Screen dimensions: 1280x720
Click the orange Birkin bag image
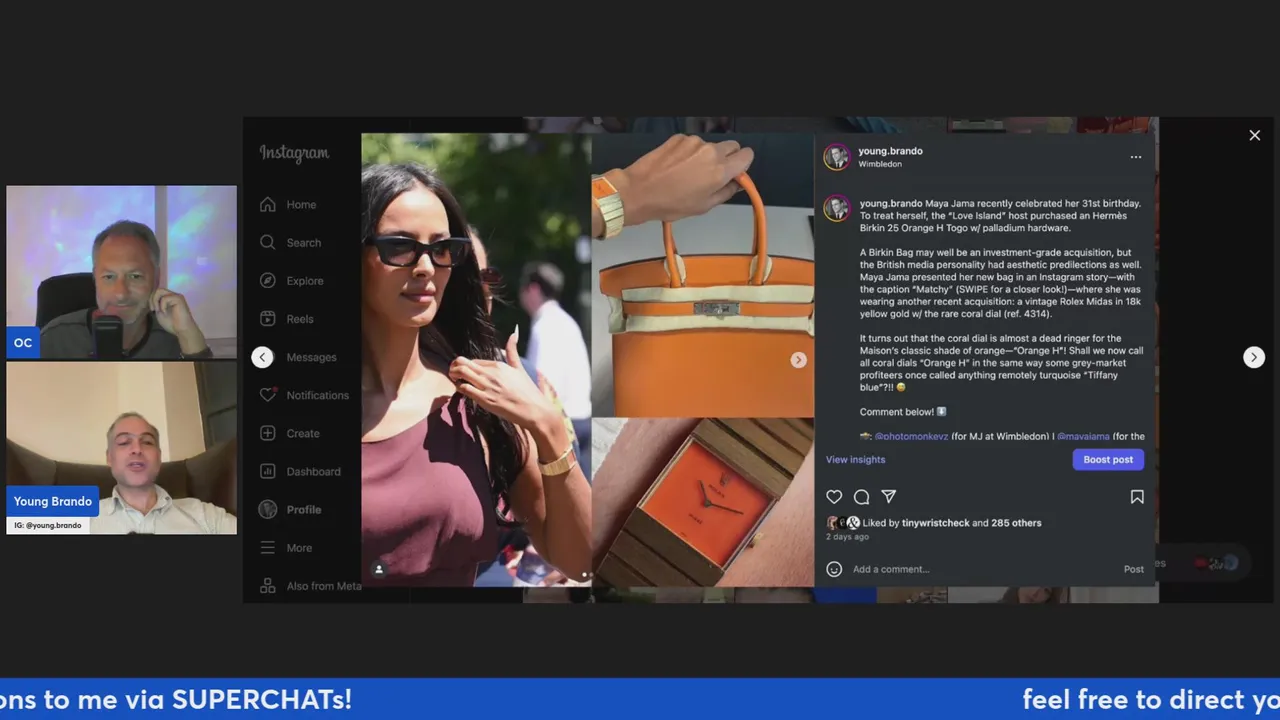[x=703, y=275]
